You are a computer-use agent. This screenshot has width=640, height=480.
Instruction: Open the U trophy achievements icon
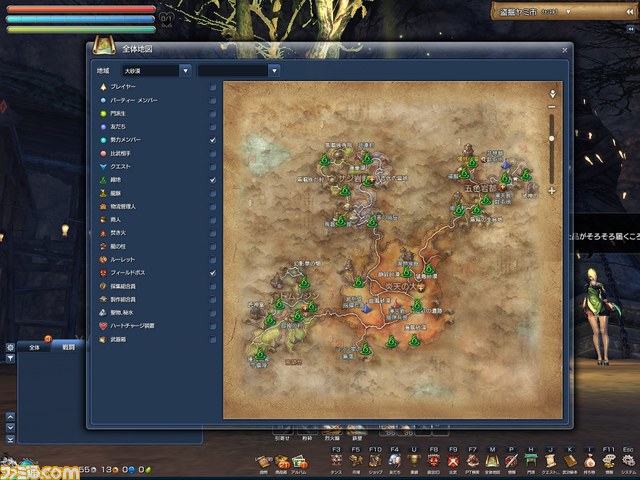(x=414, y=462)
